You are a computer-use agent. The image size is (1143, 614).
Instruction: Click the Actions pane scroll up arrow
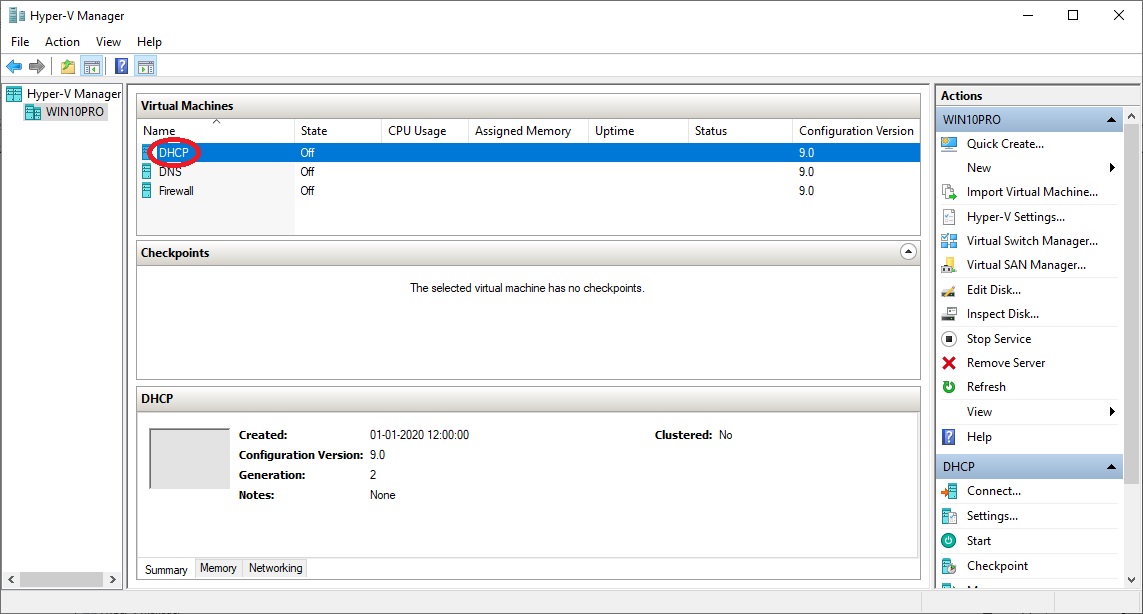pos(1131,116)
